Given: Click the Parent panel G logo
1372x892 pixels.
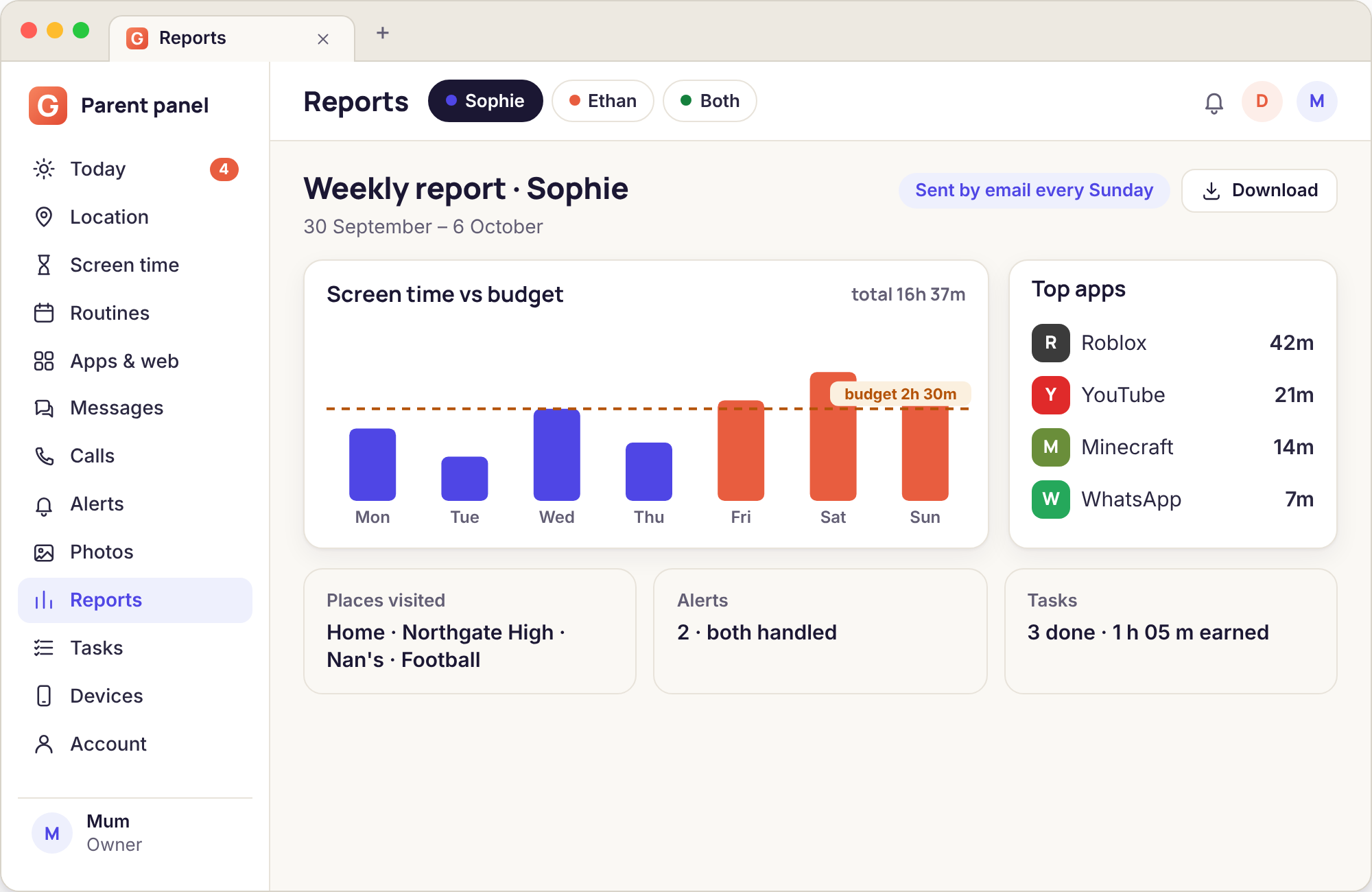Looking at the screenshot, I should coord(48,106).
